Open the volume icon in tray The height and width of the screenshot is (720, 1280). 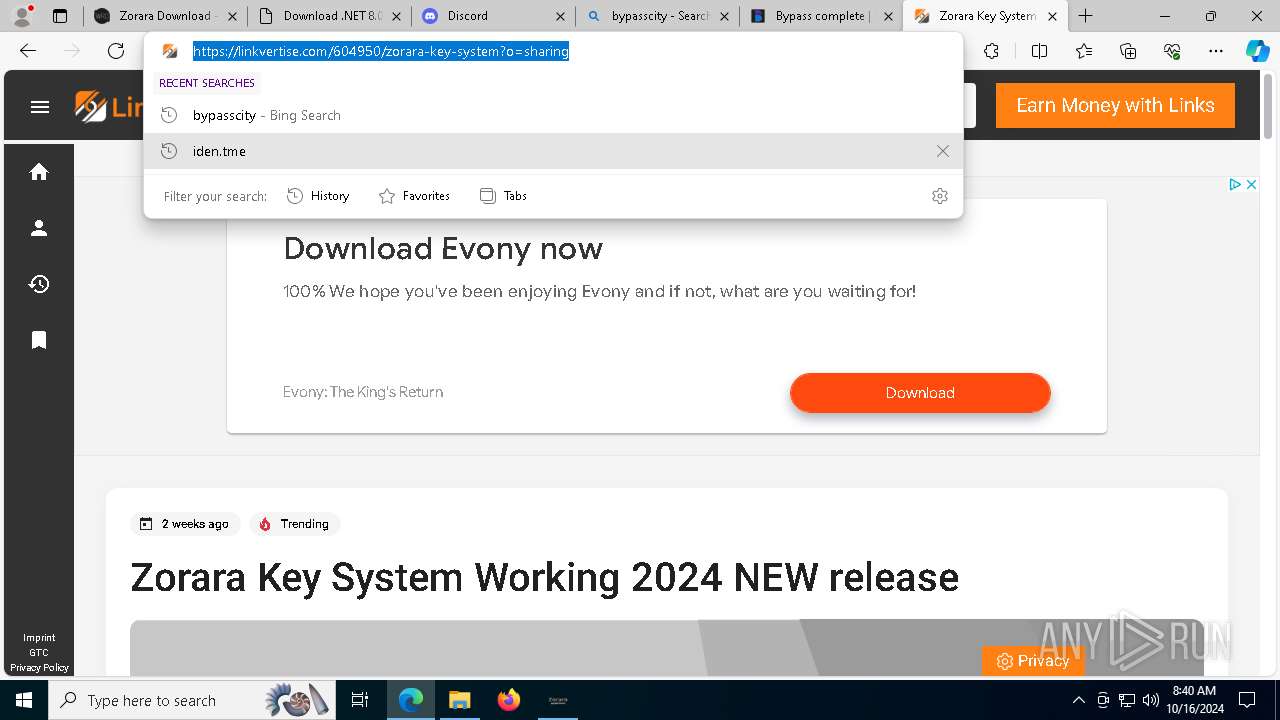click(1151, 700)
